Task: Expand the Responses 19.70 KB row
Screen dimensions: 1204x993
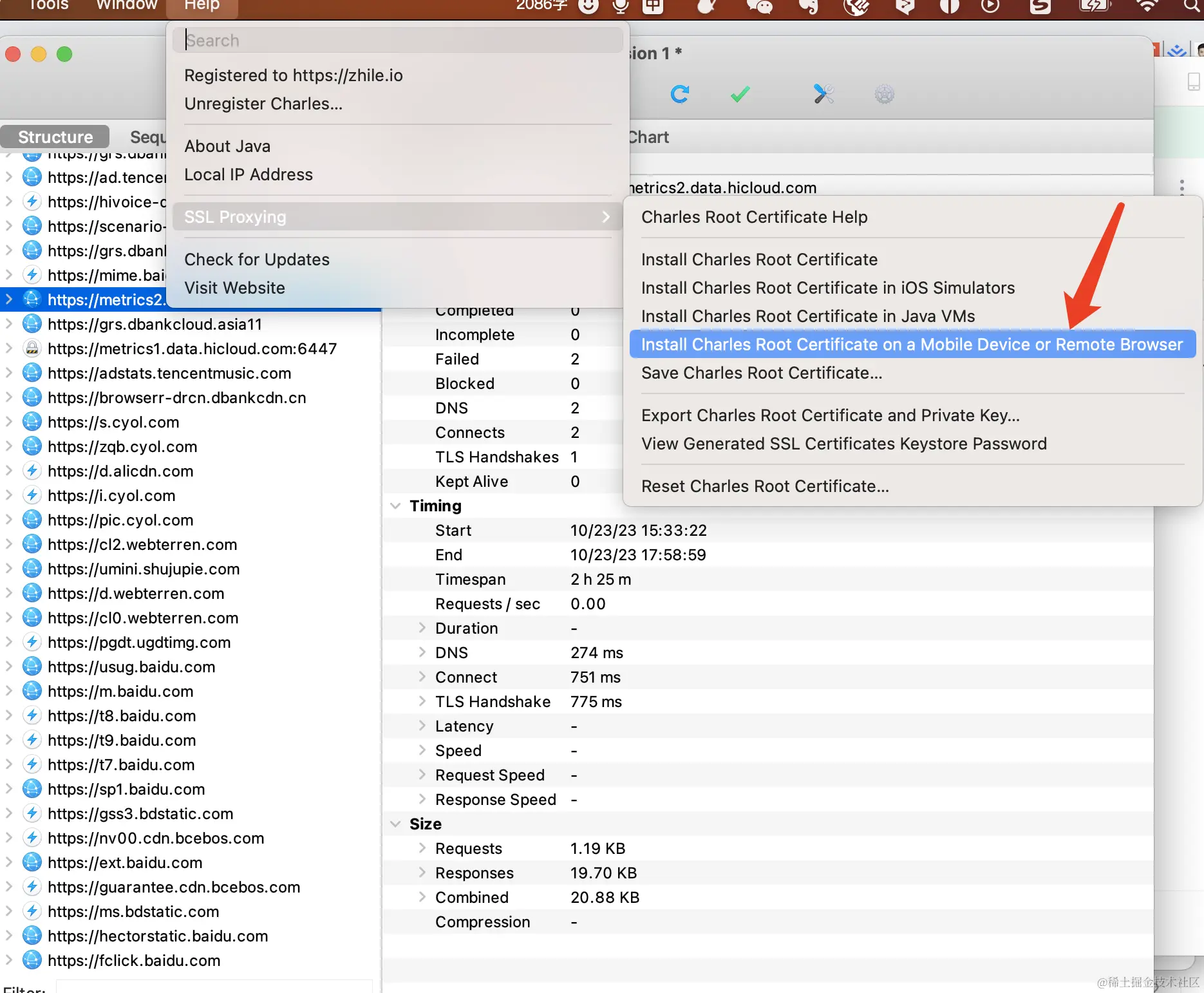Action: pos(422,872)
